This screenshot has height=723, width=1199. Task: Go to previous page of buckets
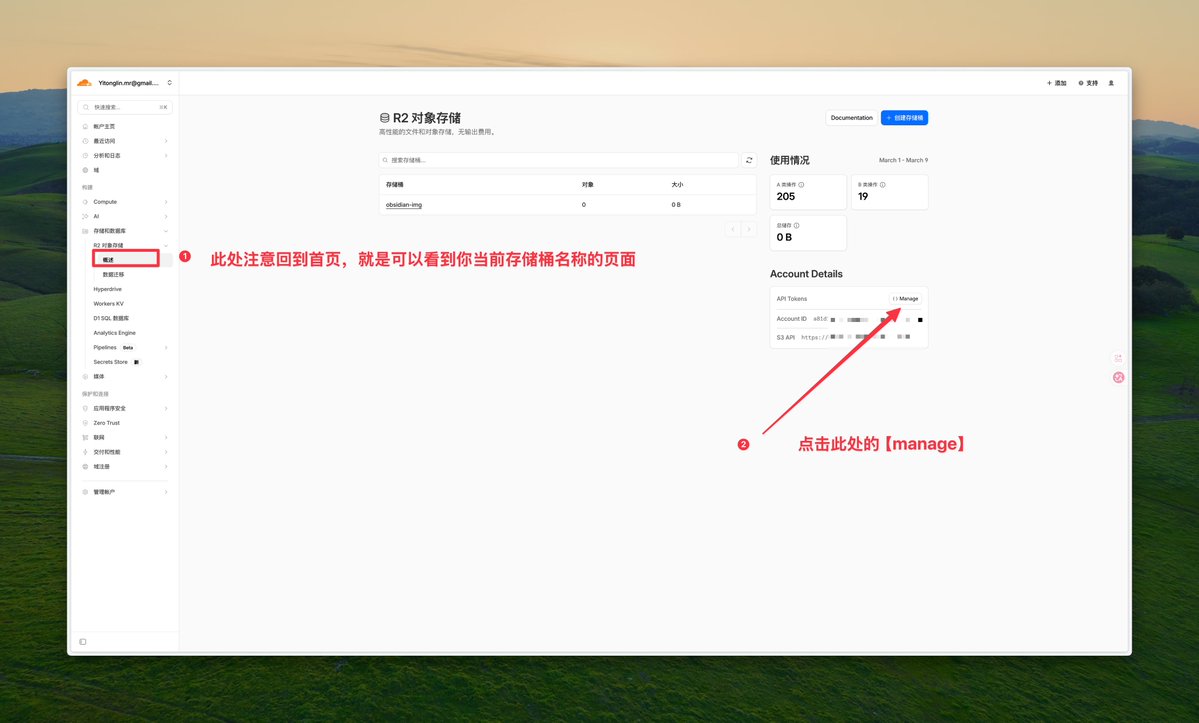733,229
